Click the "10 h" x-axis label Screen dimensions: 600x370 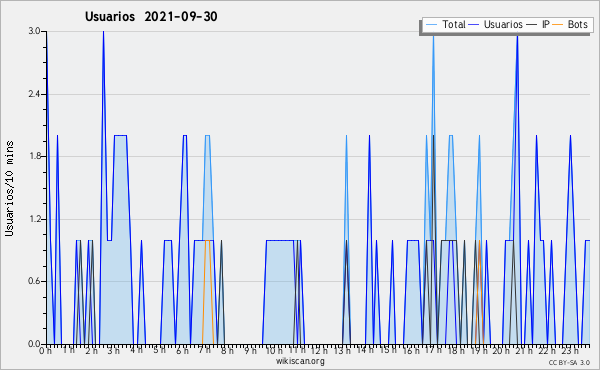point(274,350)
